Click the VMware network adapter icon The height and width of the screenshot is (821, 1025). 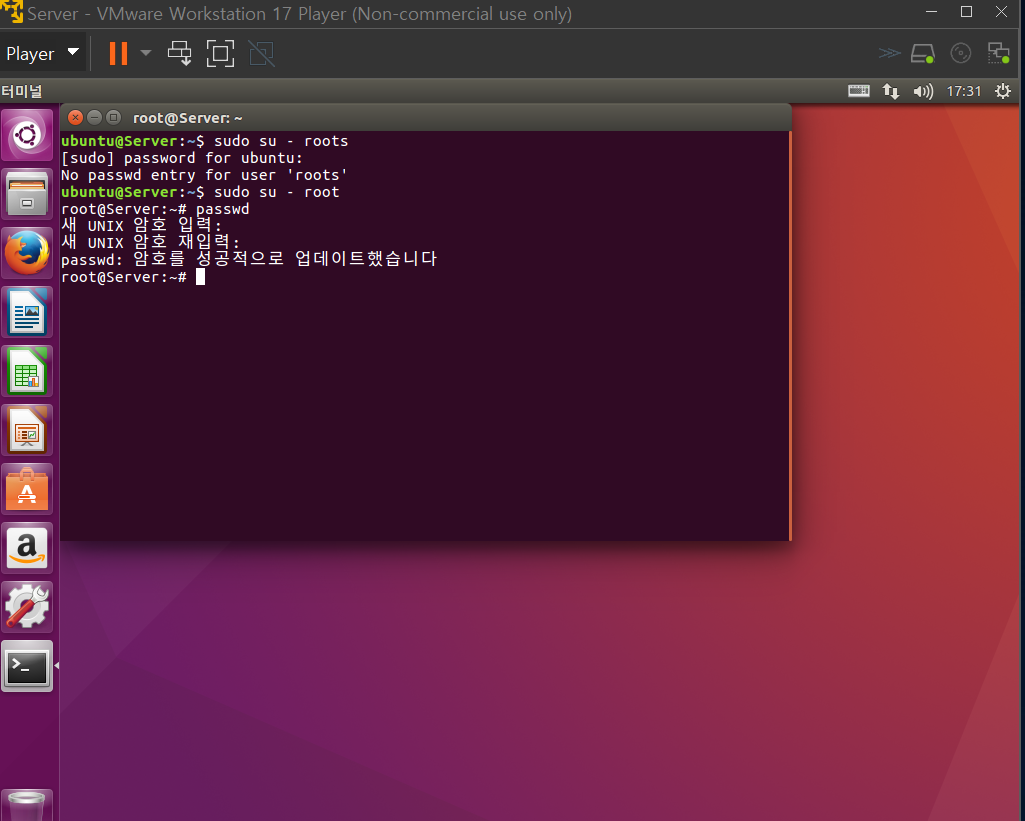998,53
